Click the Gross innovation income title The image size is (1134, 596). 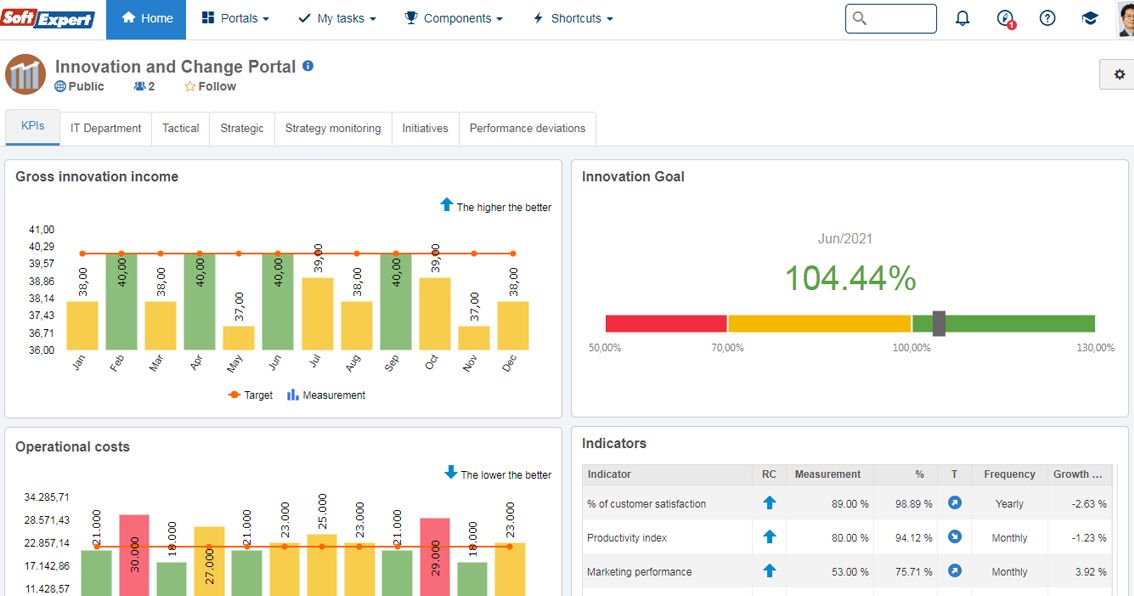pyautogui.click(x=97, y=176)
